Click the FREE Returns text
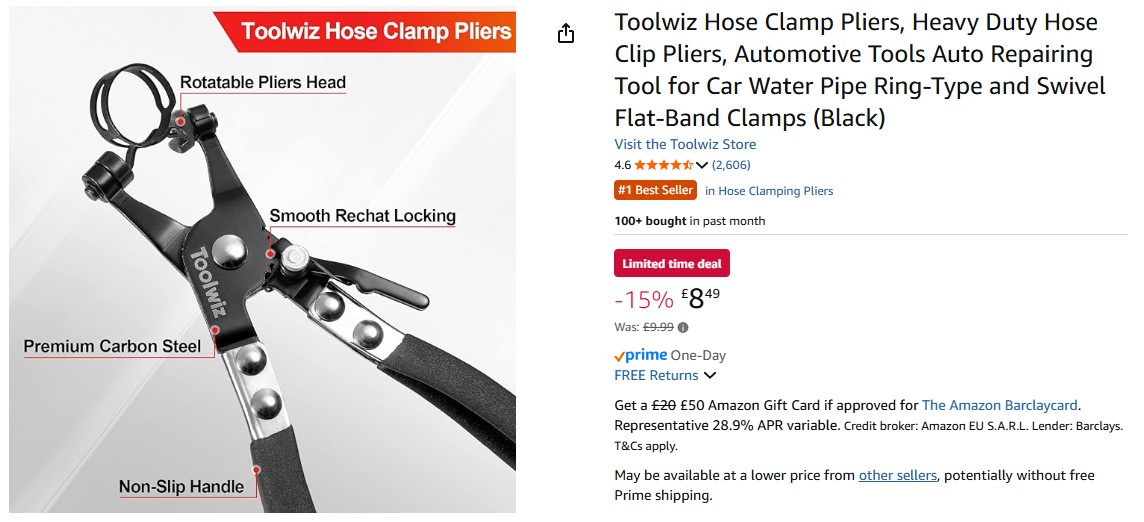 (x=656, y=376)
